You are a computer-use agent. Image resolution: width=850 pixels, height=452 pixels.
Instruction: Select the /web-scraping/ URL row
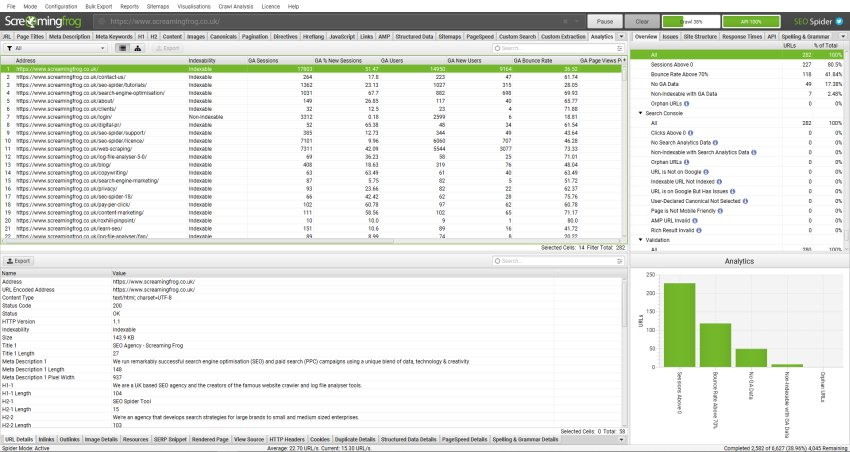coord(312,148)
